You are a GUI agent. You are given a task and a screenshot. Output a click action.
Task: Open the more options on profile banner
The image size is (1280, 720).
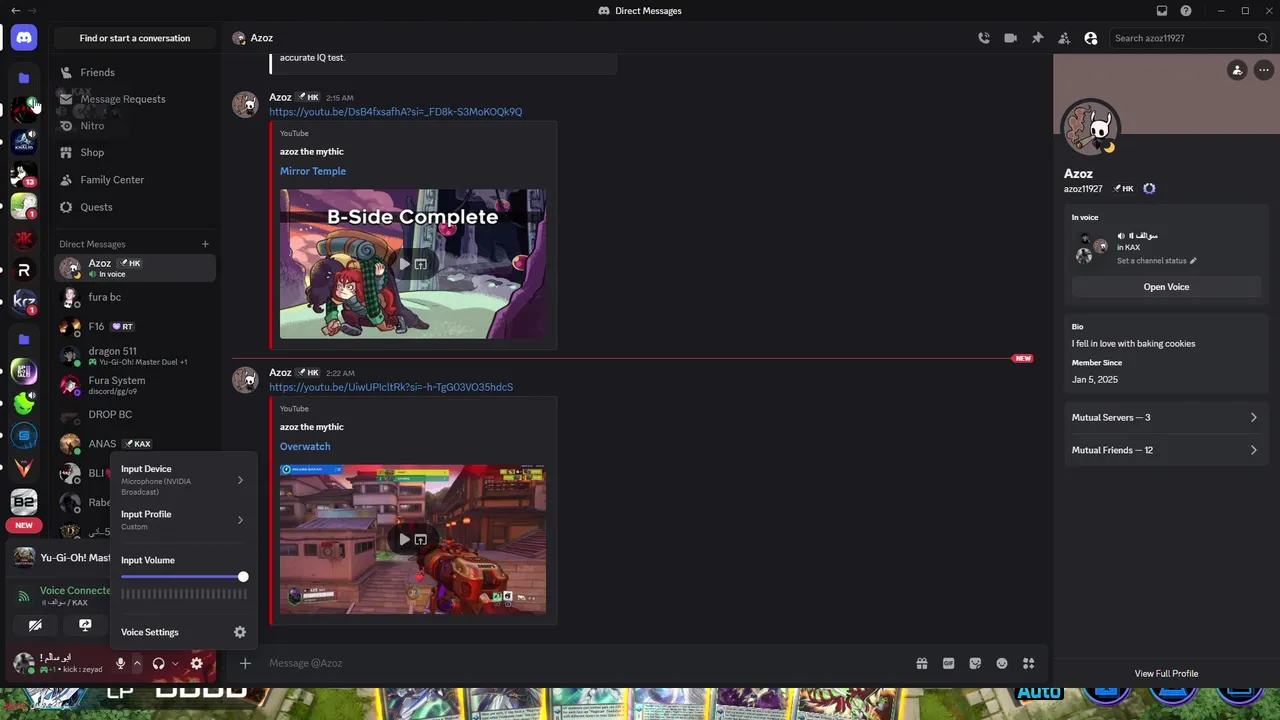click(1264, 70)
